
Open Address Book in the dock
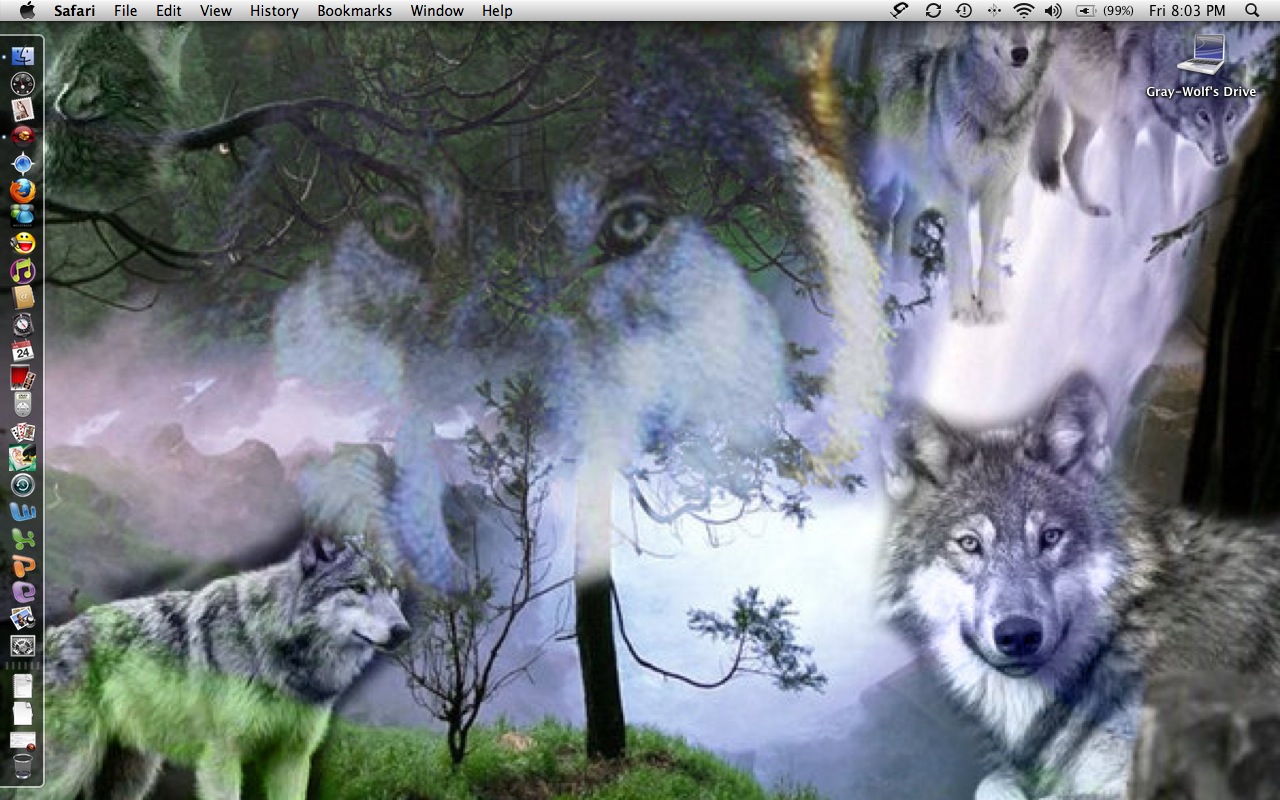[23, 297]
